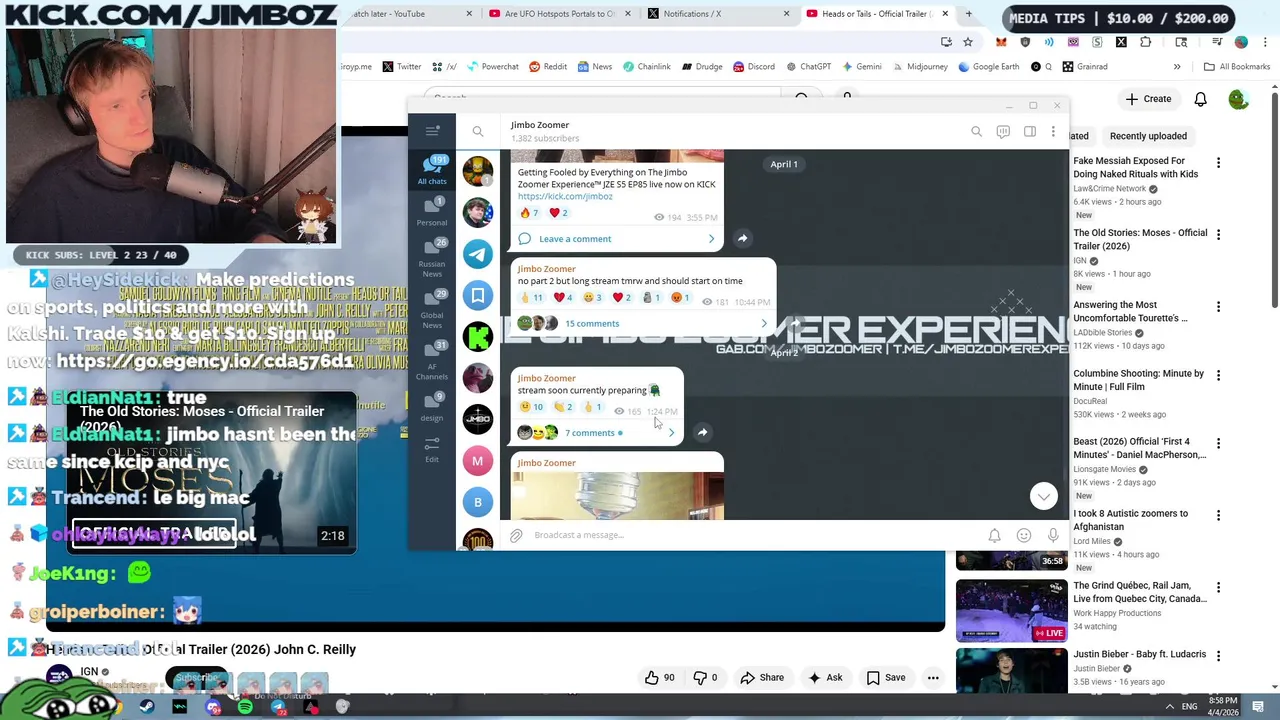The height and width of the screenshot is (720, 1280).
Task: Switch to the Watch later - YouTube tab
Action: click(x=410, y=14)
